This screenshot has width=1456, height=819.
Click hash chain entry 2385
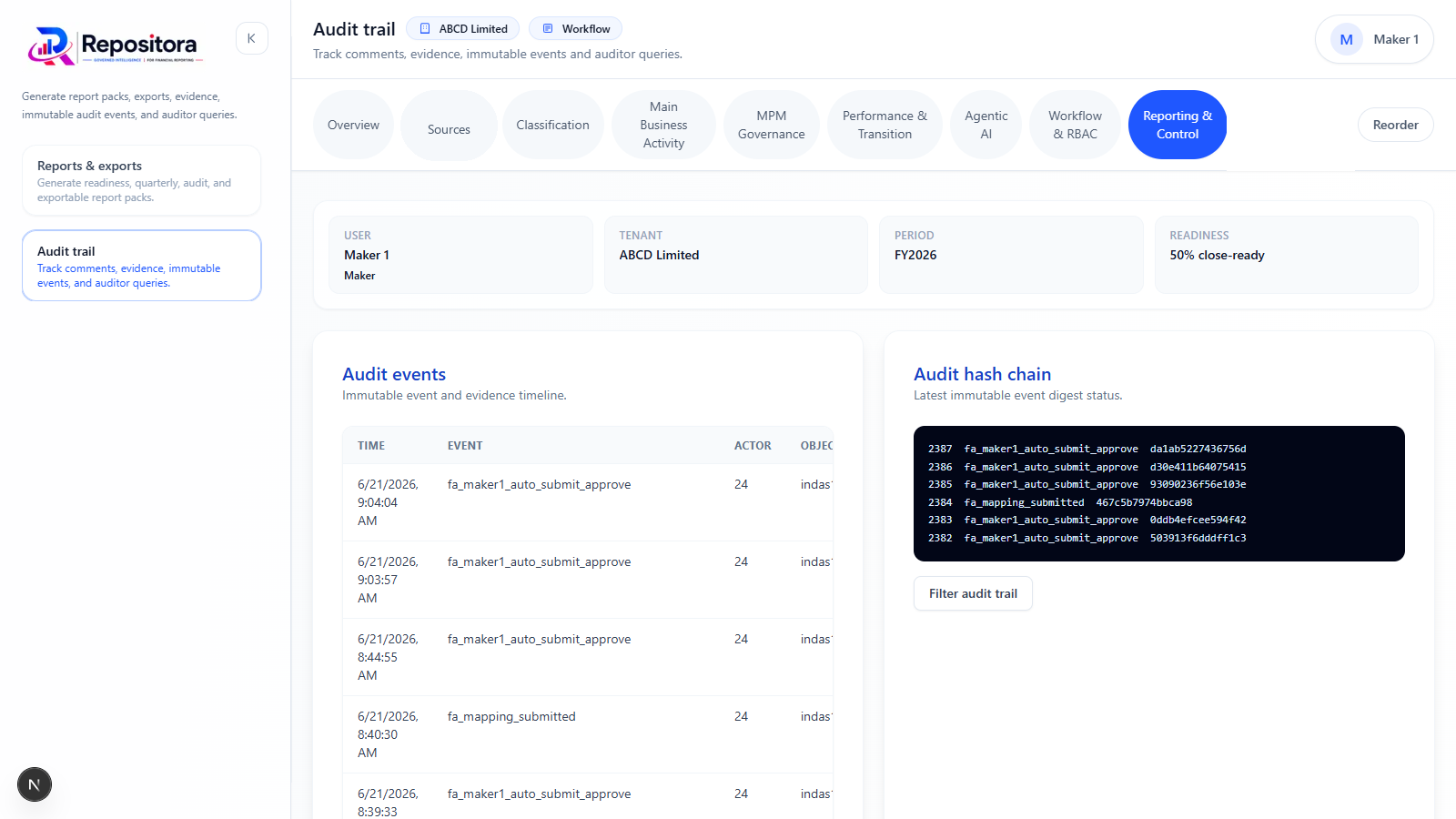click(x=1087, y=484)
